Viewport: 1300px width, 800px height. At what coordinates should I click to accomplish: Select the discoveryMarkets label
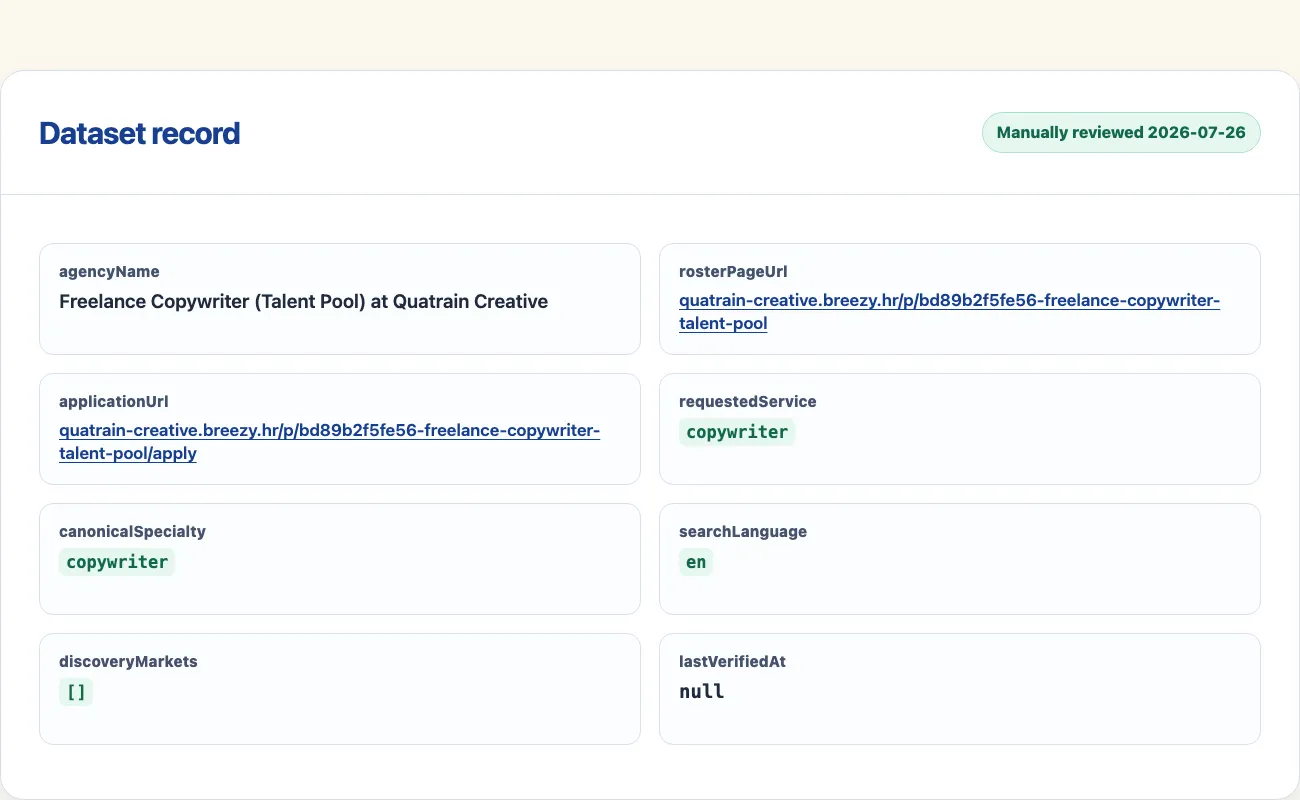click(128, 661)
